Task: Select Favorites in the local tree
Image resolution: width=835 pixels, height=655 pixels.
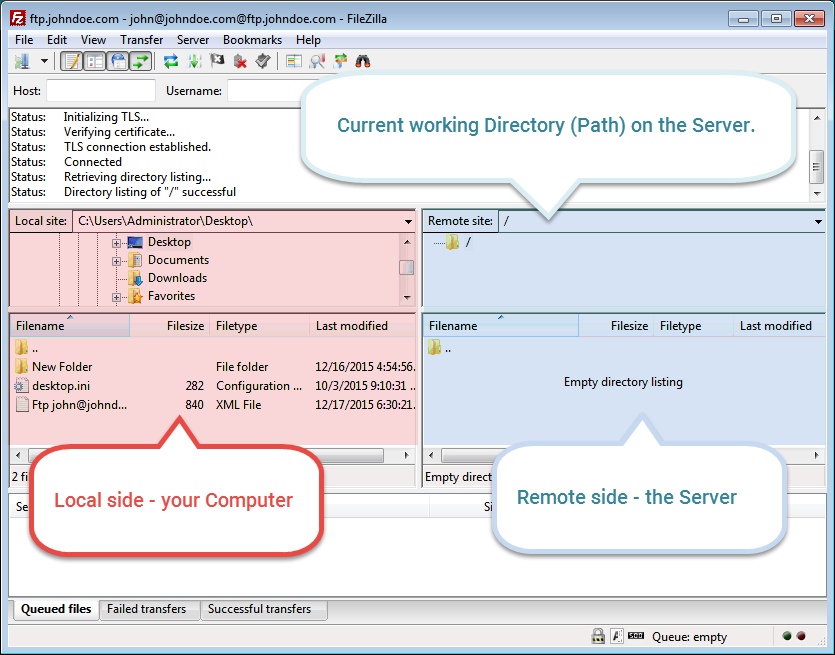Action: pos(171,296)
